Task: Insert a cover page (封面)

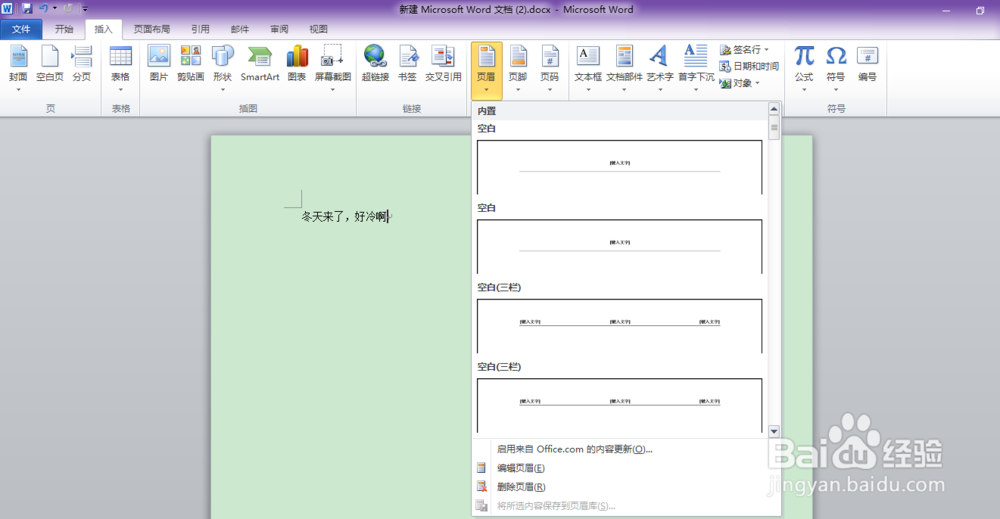Action: click(x=18, y=68)
